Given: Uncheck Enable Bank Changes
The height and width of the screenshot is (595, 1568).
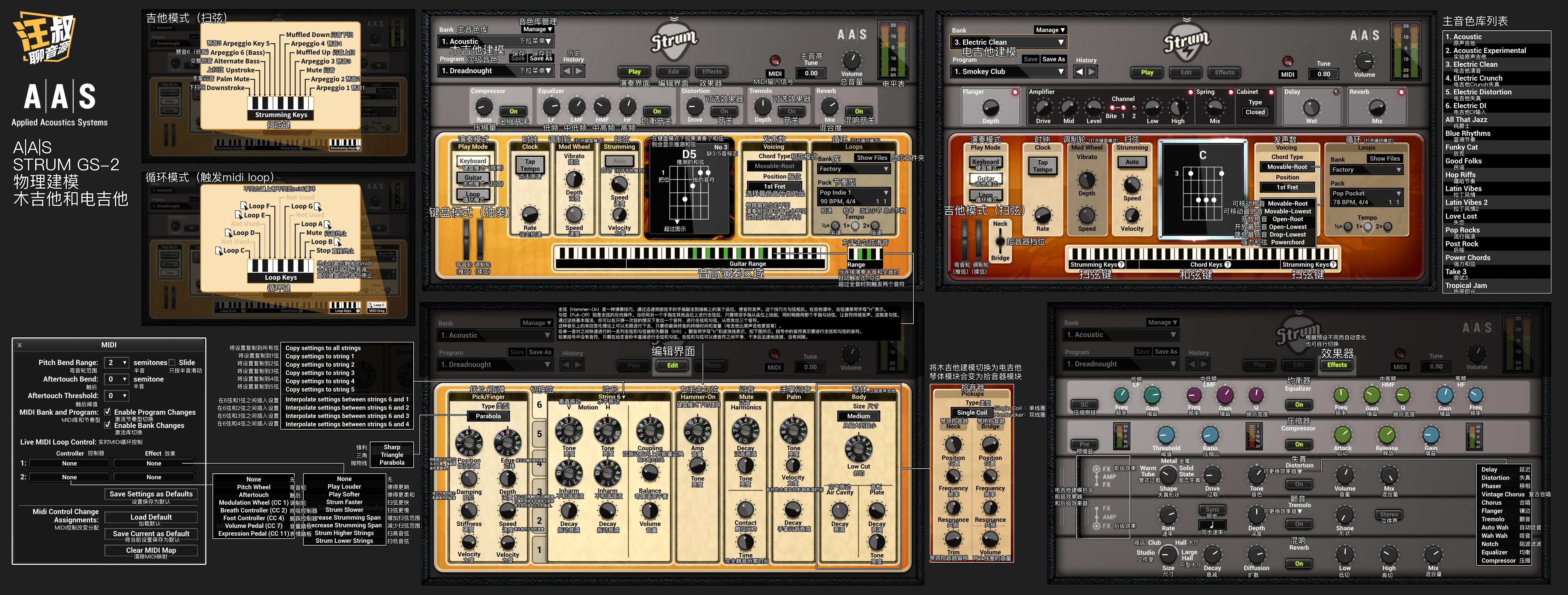Looking at the screenshot, I should pos(107,426).
